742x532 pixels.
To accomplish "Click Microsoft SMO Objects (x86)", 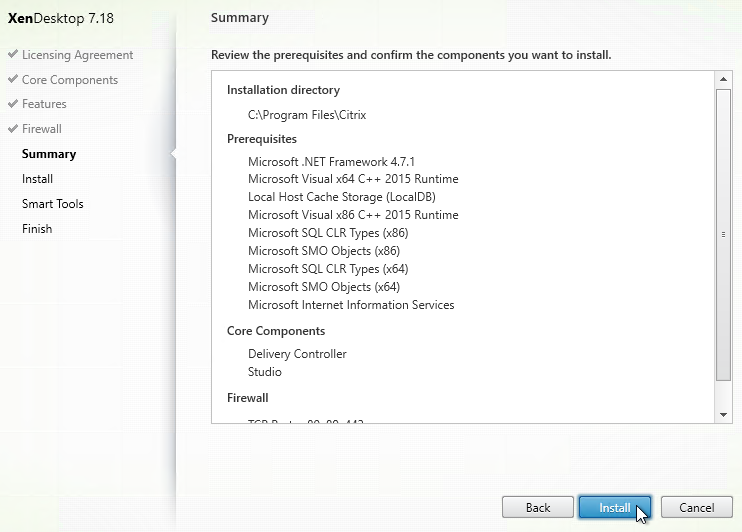I will [324, 251].
